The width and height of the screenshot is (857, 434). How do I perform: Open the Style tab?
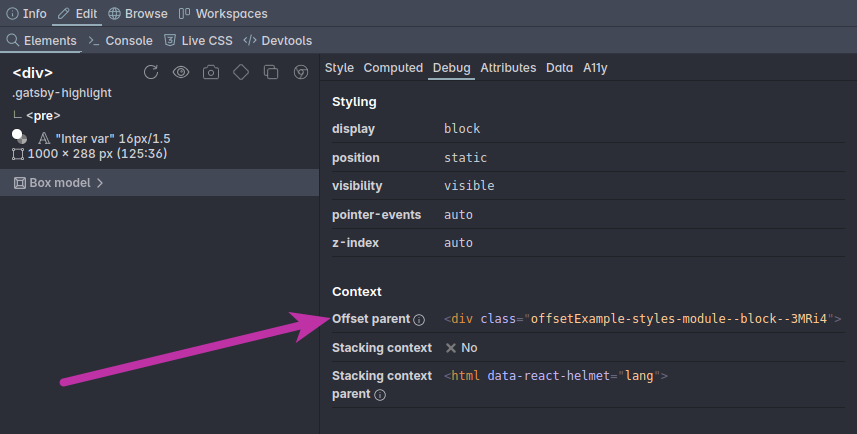339,68
